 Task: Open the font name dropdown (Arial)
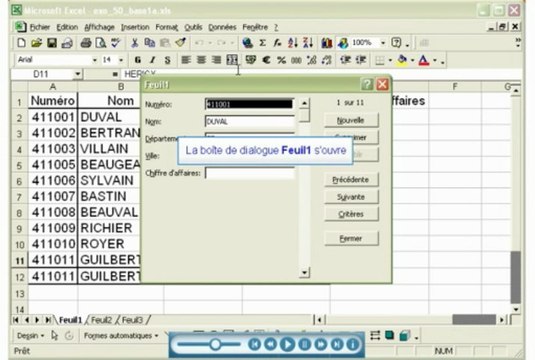coord(95,60)
